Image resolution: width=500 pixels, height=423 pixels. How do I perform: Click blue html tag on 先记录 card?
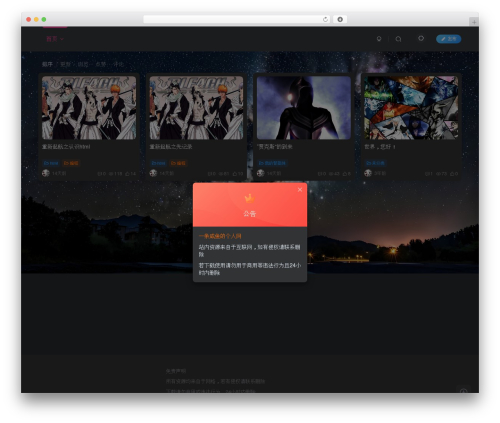point(158,163)
